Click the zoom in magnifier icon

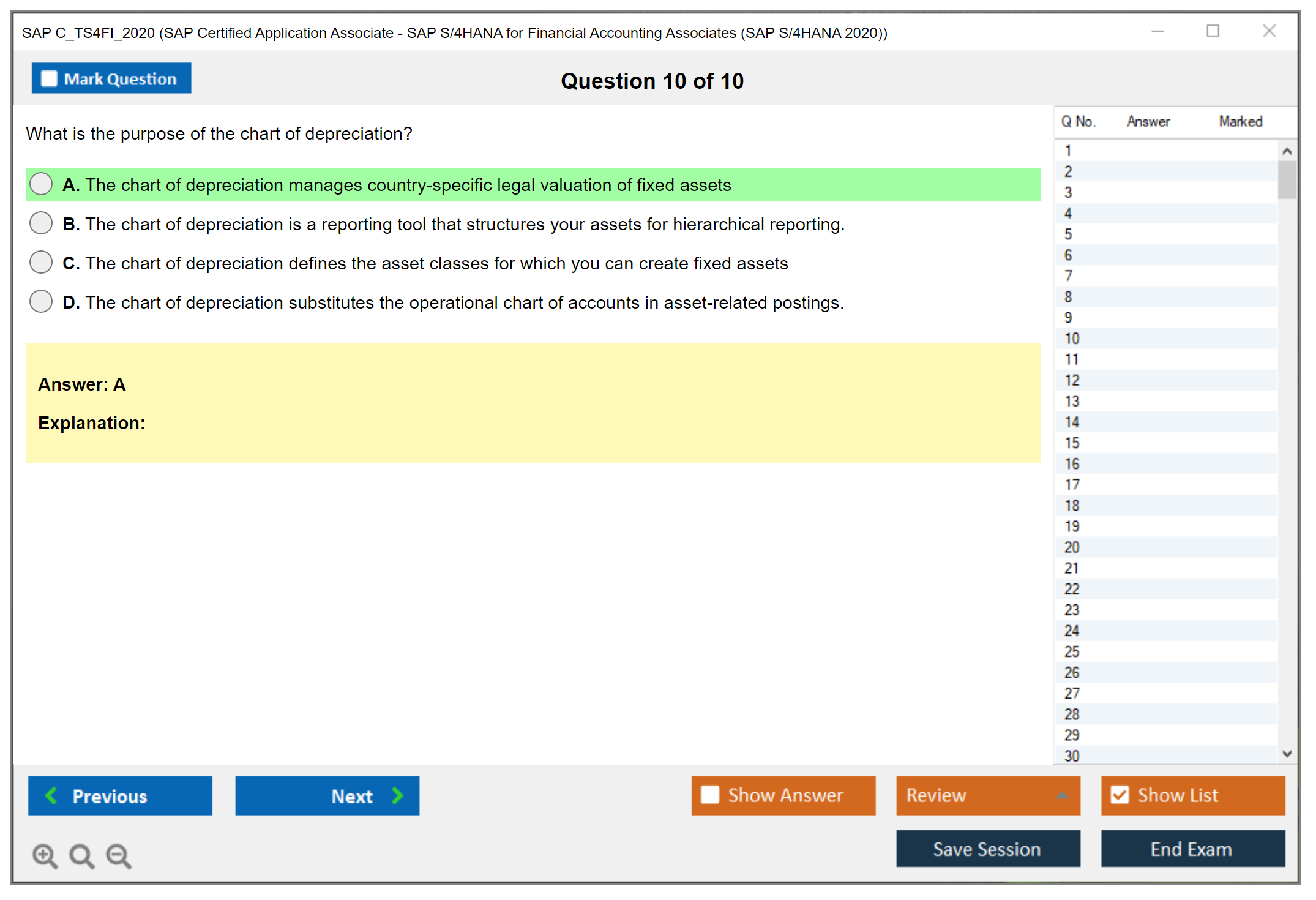45,855
